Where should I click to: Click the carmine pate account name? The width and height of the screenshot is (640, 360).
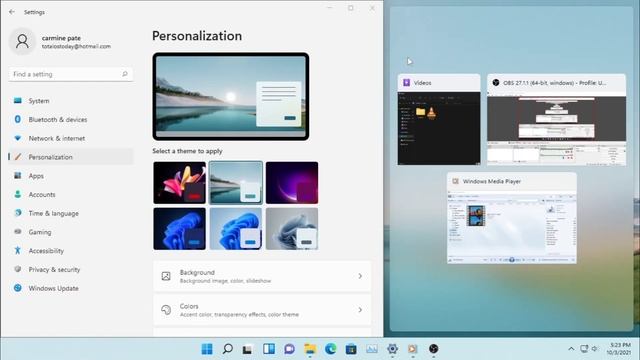[61, 38]
